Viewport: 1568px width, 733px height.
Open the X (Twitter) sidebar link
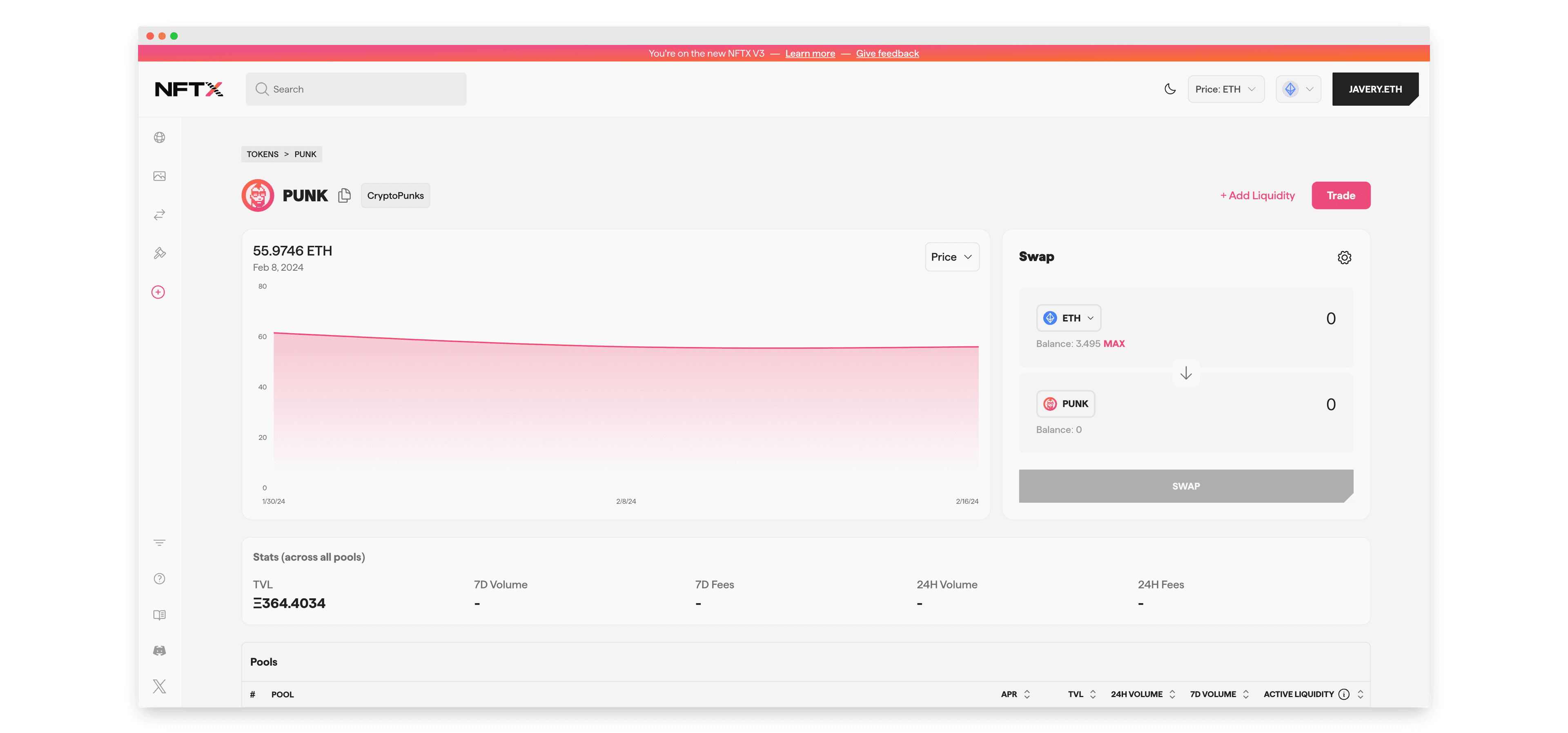[x=160, y=687]
